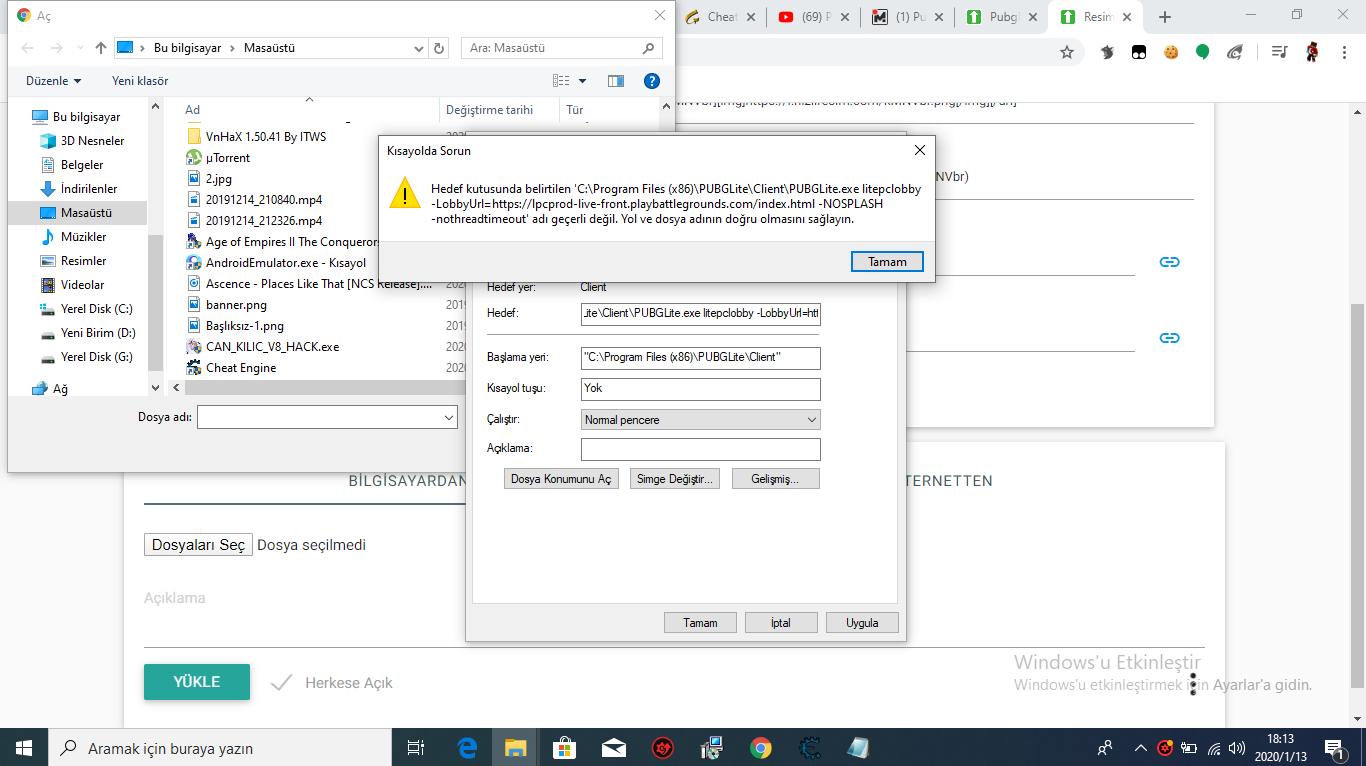Viewport: 1366px width, 766px height.
Task: Click İptal in the properties window
Action: tap(780, 622)
